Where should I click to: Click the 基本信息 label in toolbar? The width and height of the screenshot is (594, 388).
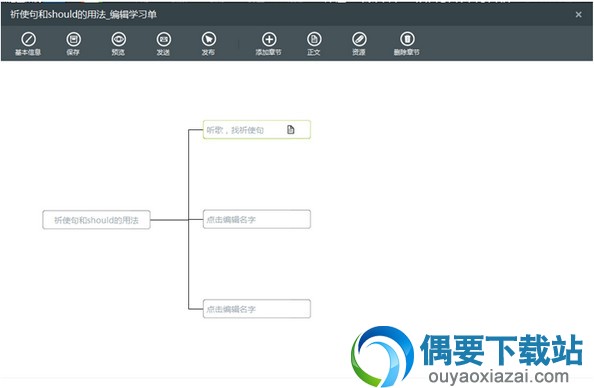coord(28,52)
